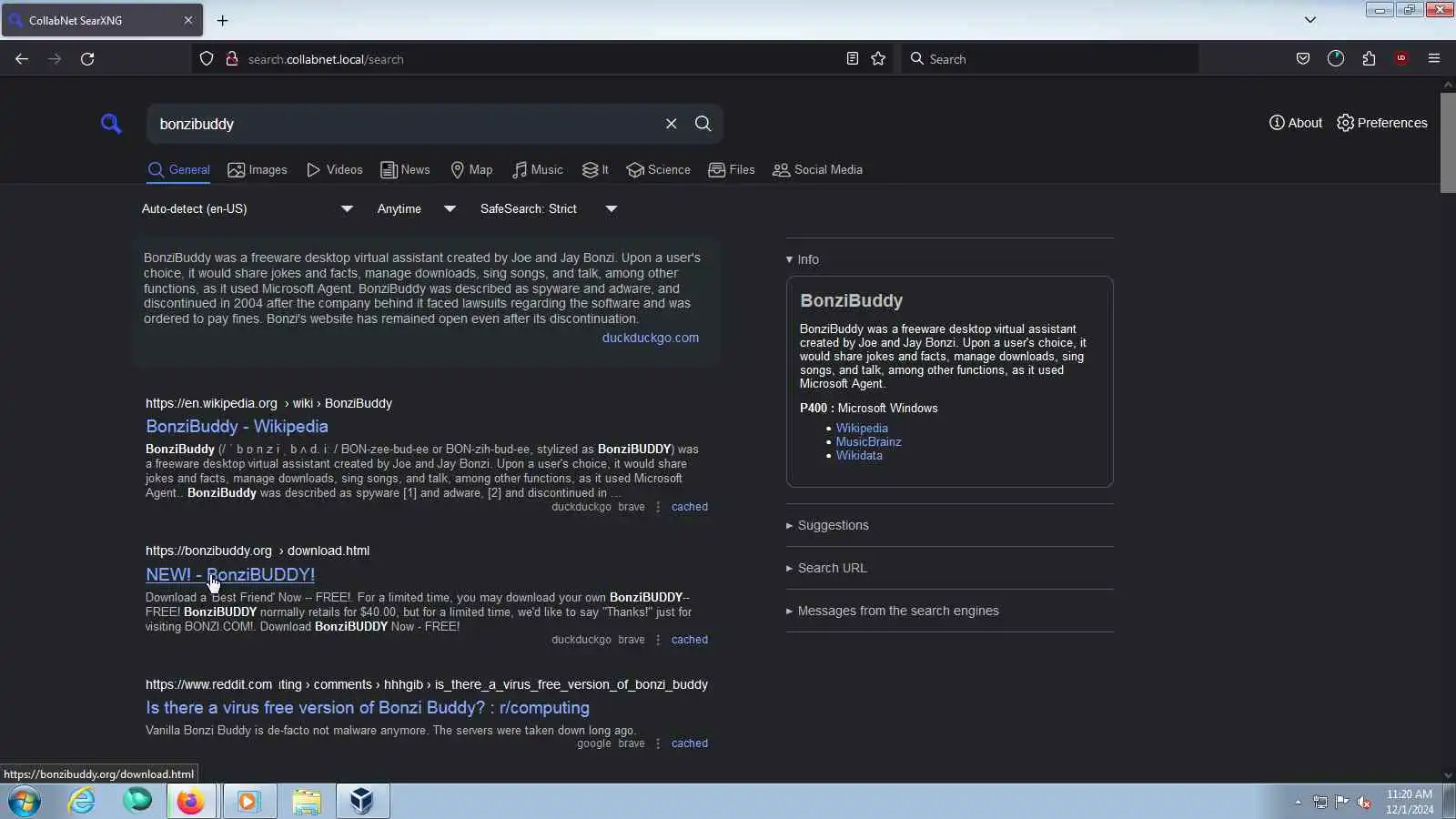Open MusicBrainz link in Info box

869,442
